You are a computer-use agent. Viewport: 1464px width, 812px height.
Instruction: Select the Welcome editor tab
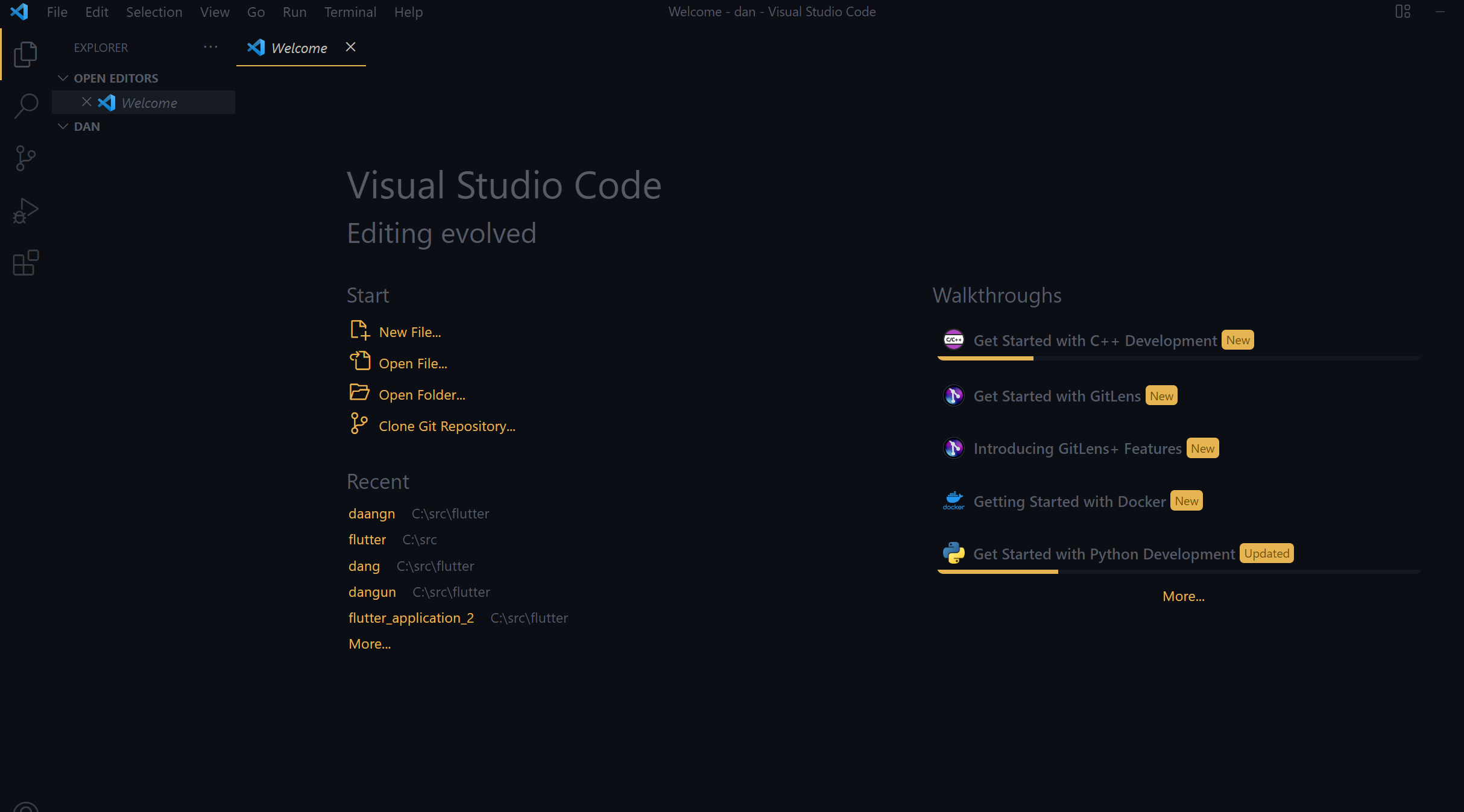coord(301,48)
